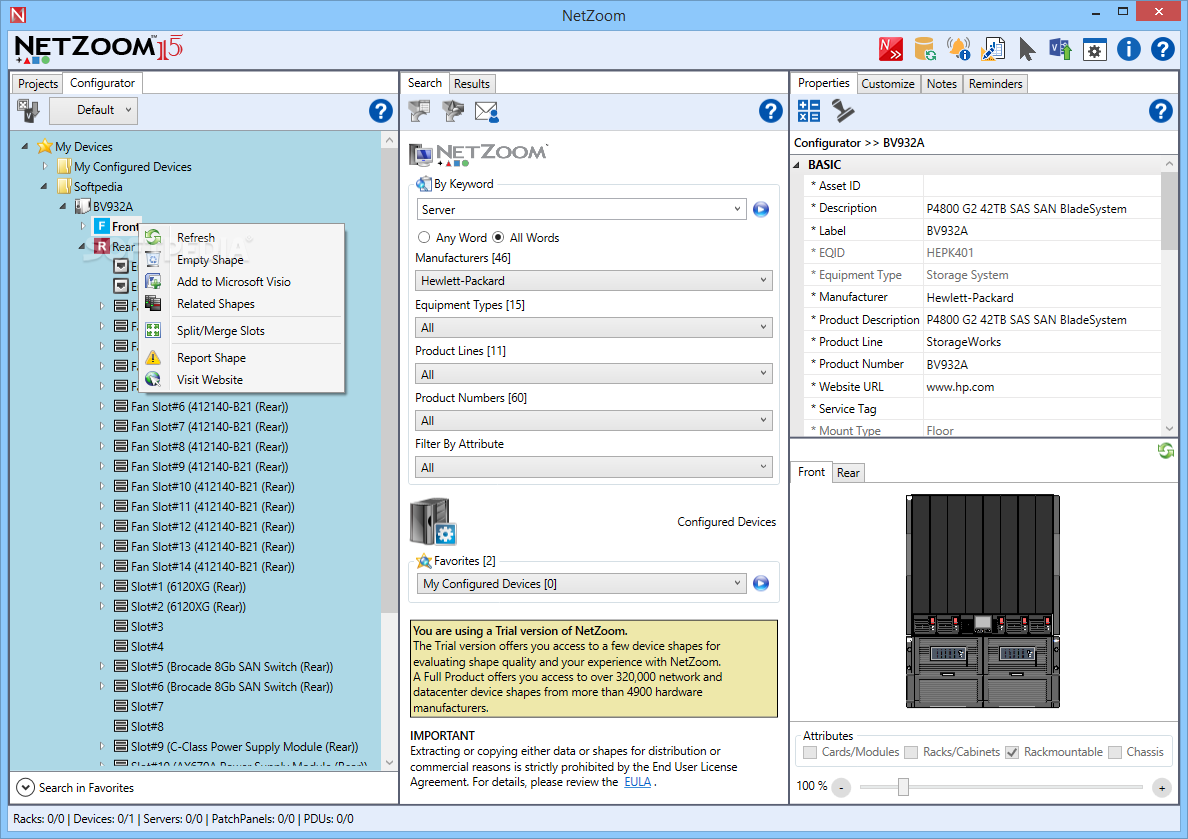Run keyword search with blue go button
This screenshot has height=839, width=1188.
pos(761,210)
